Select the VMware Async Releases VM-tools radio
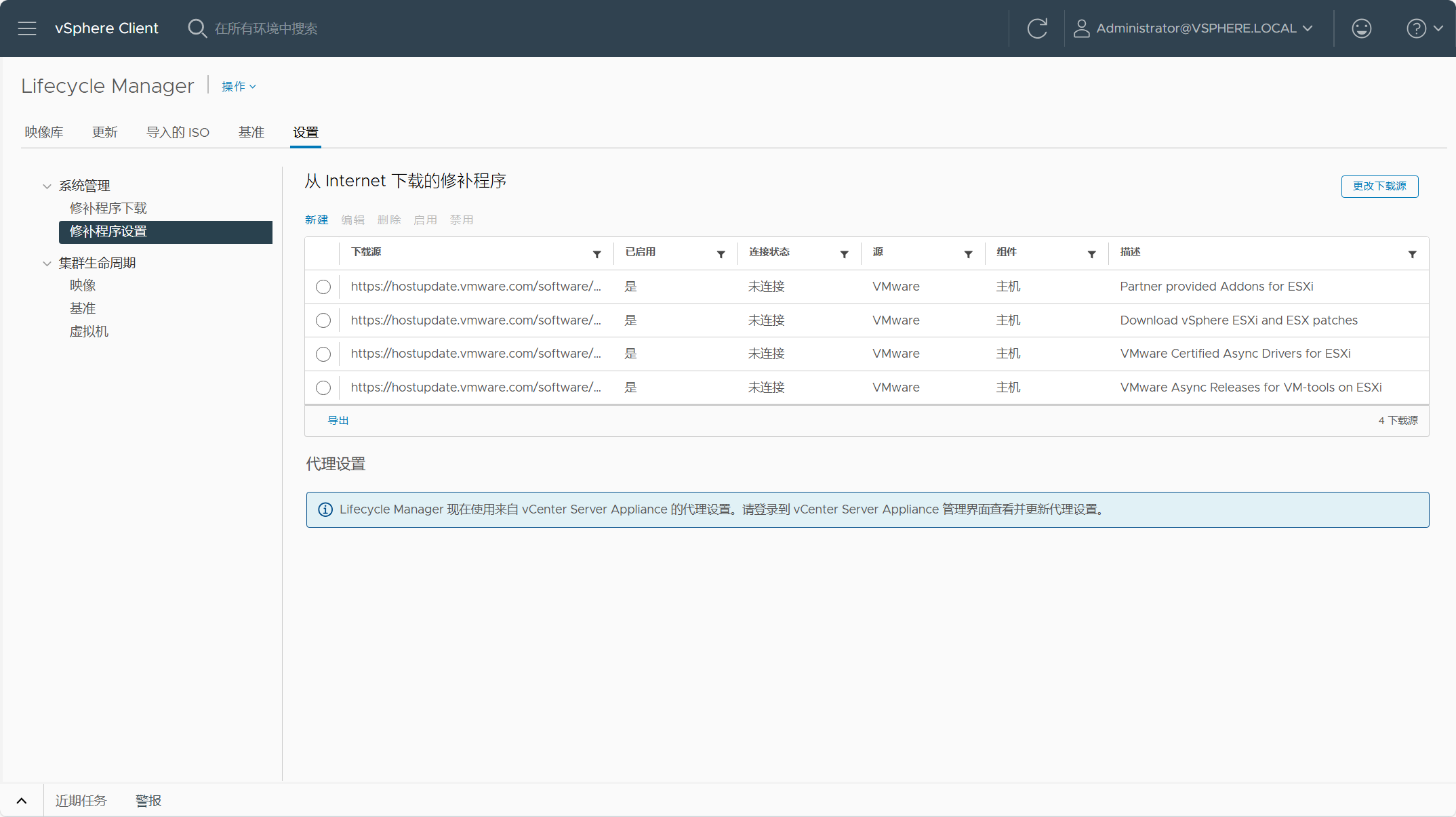 click(323, 387)
